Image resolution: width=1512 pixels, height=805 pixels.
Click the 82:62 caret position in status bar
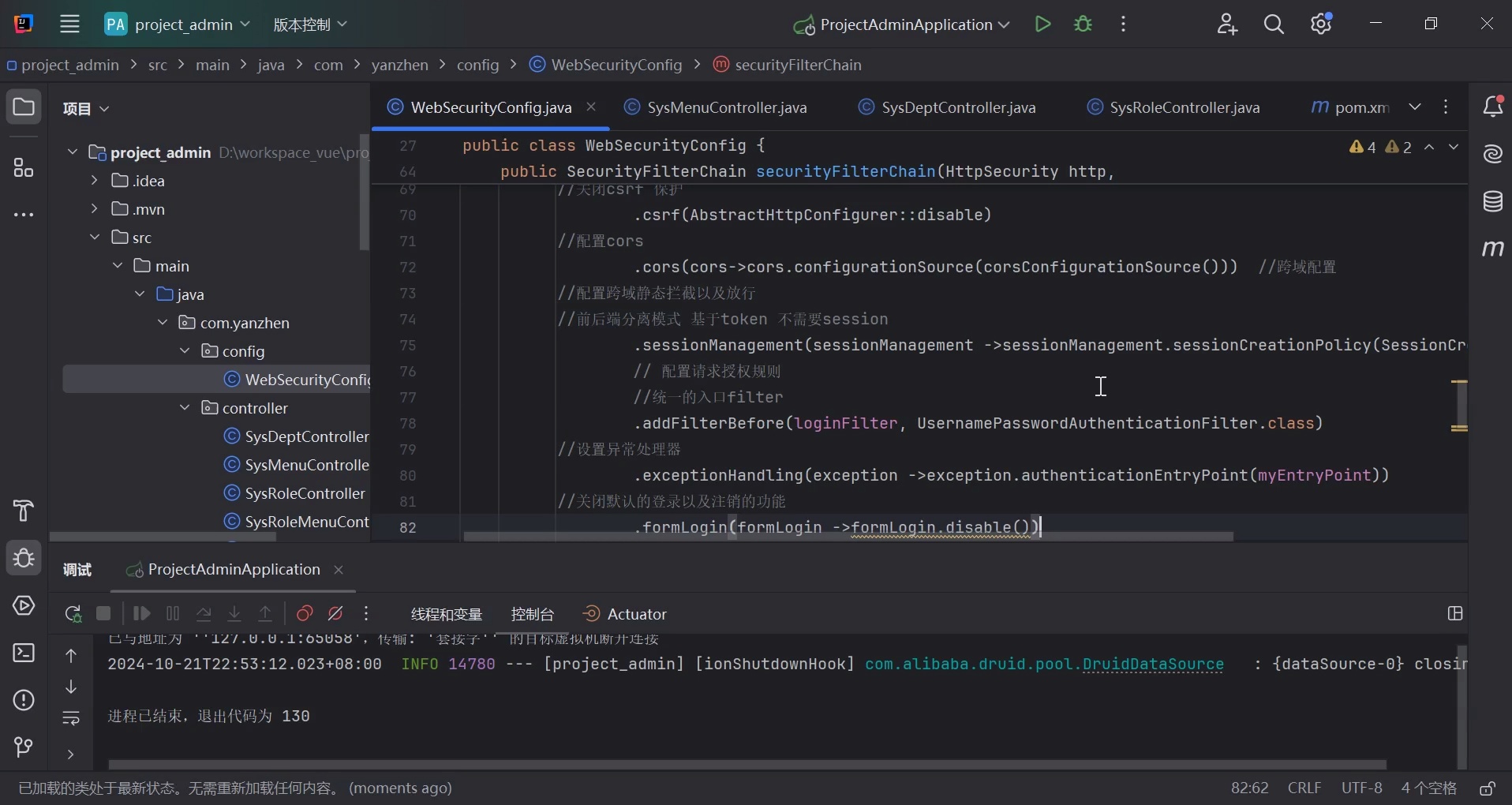click(1249, 788)
